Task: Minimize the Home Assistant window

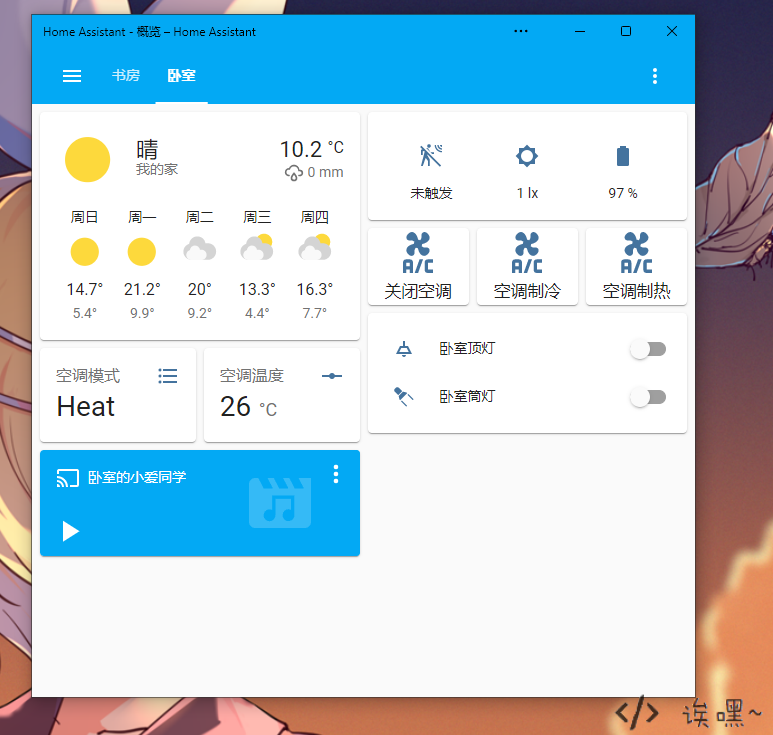Action: [x=580, y=31]
